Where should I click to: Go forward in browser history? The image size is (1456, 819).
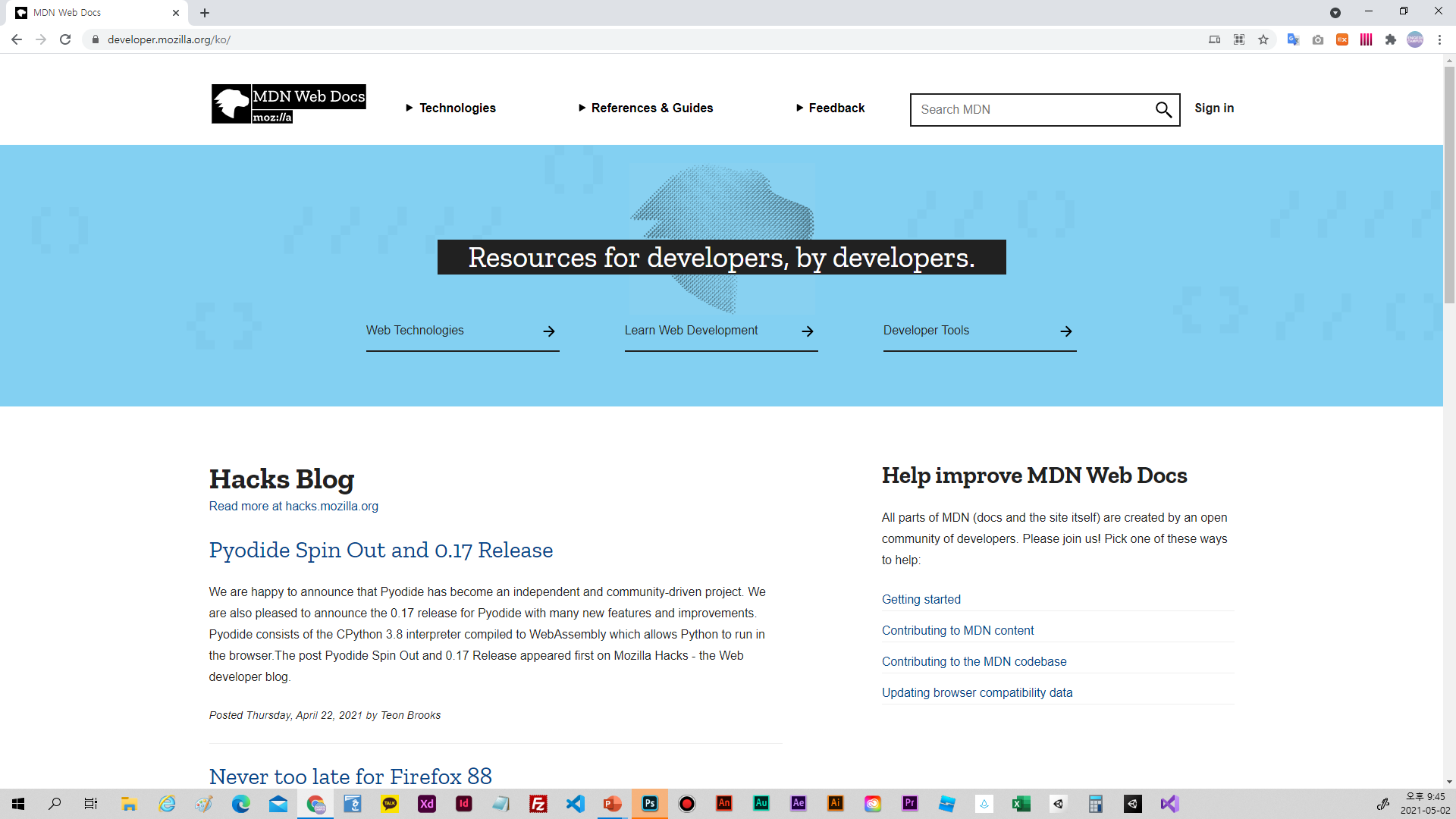tap(41, 39)
